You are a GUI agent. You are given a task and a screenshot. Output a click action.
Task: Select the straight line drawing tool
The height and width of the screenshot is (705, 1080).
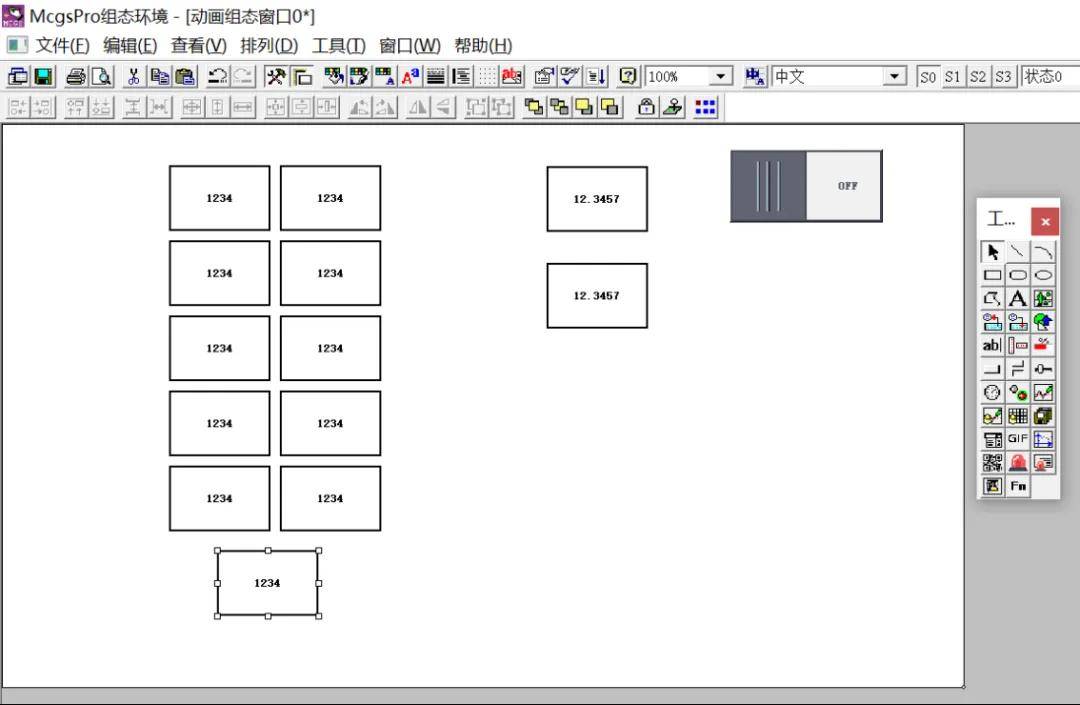click(x=1017, y=252)
